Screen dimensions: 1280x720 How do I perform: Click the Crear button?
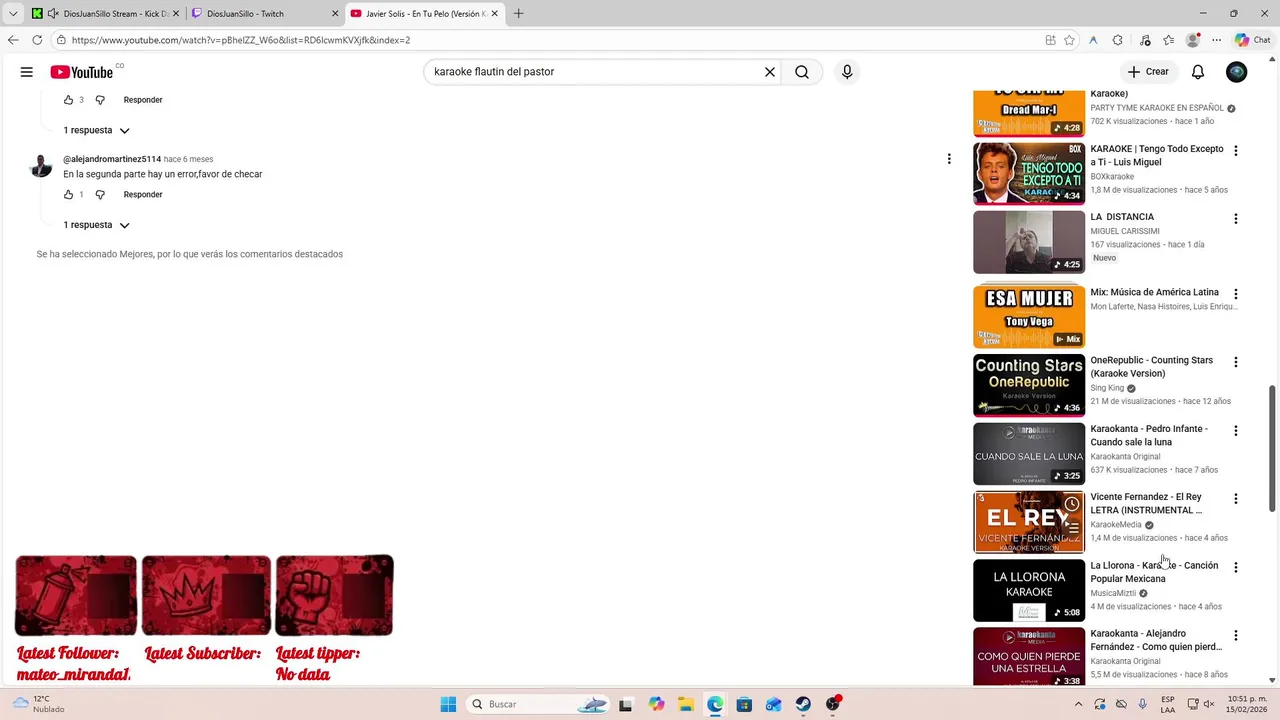coord(1148,72)
